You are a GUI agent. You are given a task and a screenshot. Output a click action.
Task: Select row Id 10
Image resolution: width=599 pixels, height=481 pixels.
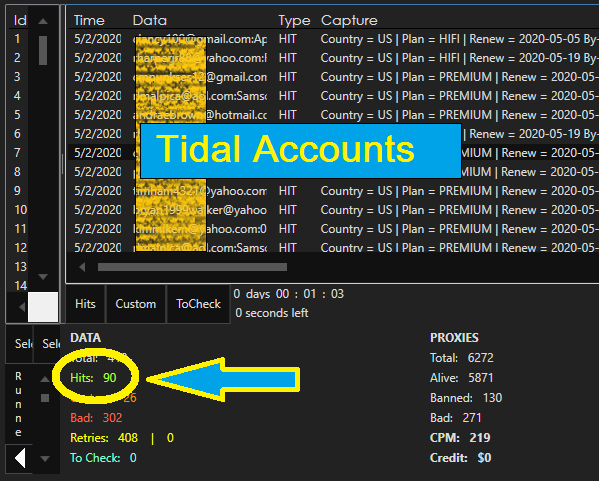coord(21,210)
